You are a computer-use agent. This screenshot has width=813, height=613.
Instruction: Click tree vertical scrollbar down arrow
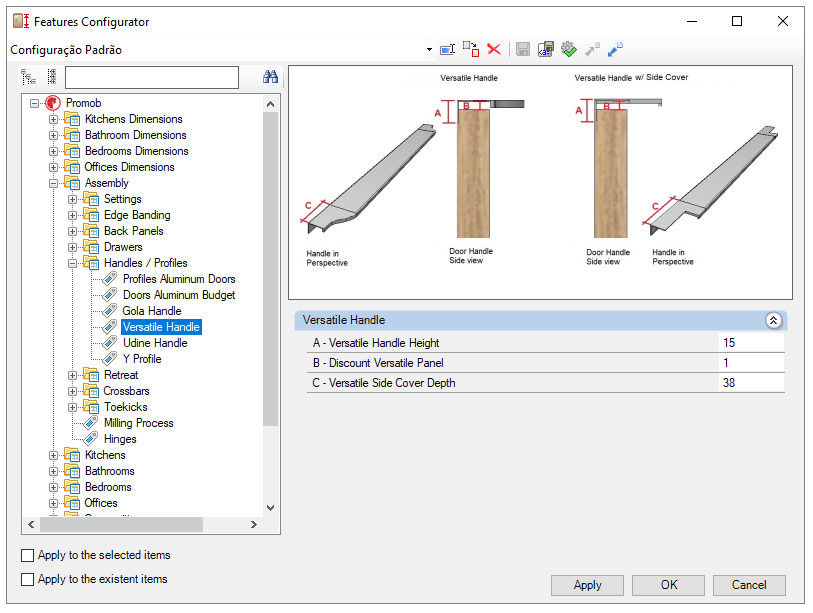(270, 508)
